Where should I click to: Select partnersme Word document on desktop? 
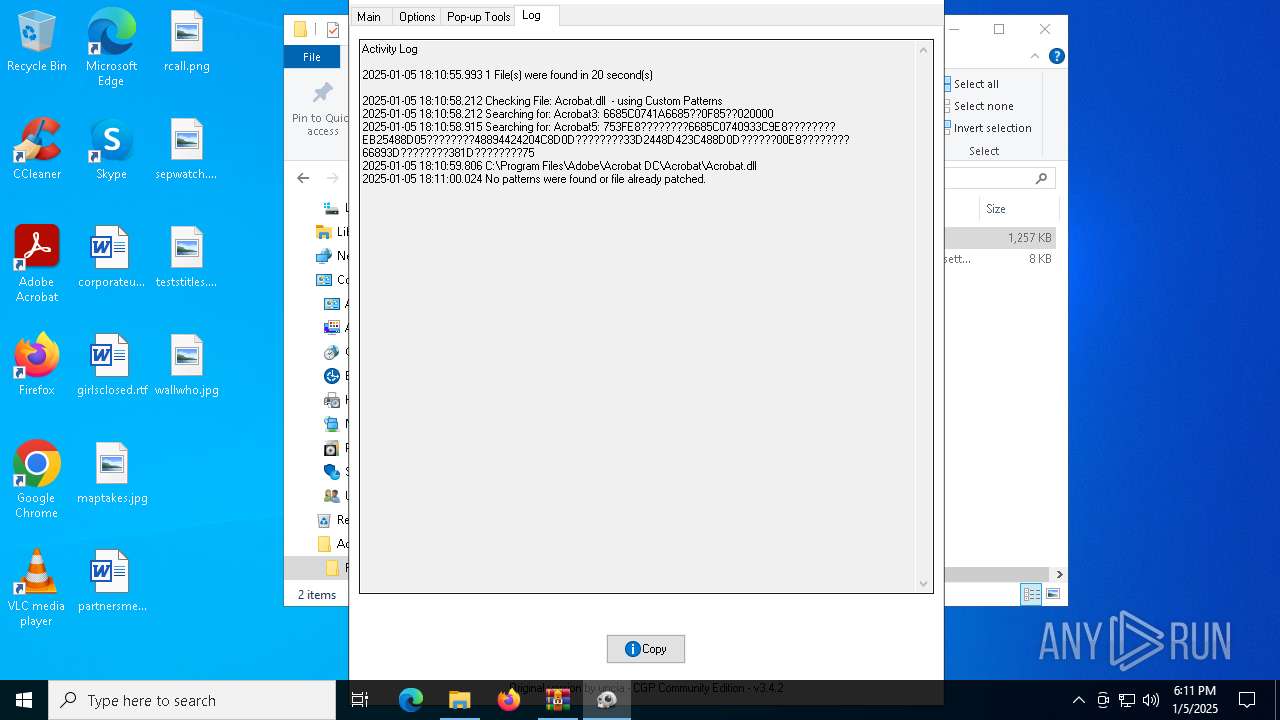(x=111, y=582)
